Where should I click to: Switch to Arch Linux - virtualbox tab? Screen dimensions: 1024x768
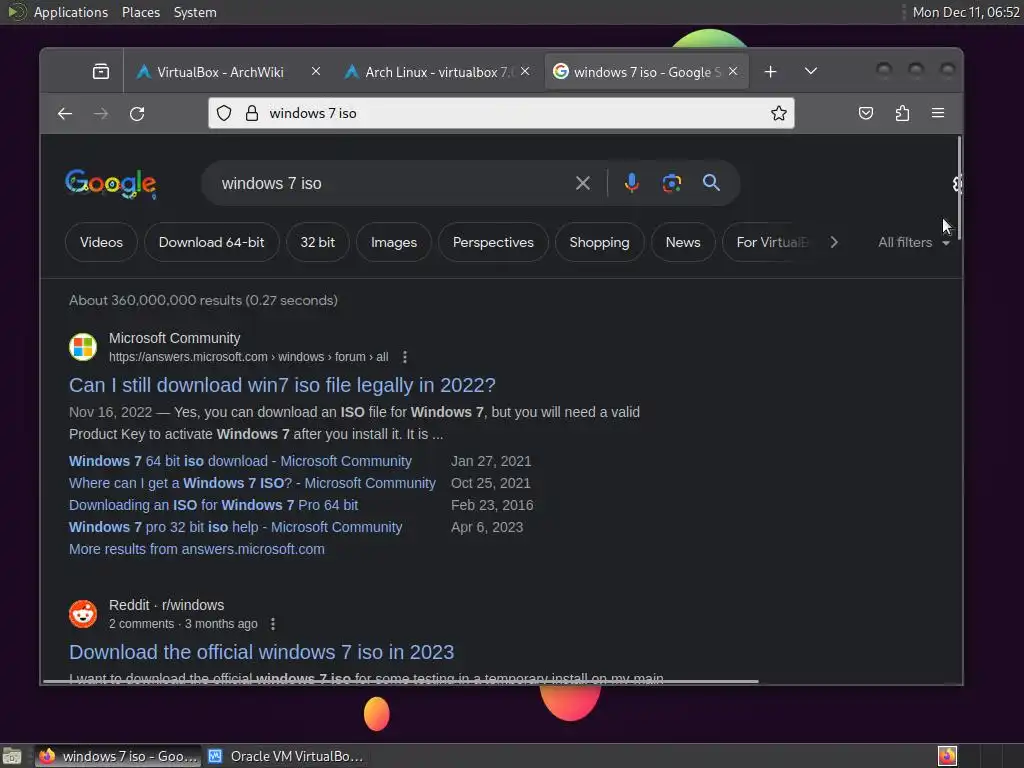click(x=436, y=71)
